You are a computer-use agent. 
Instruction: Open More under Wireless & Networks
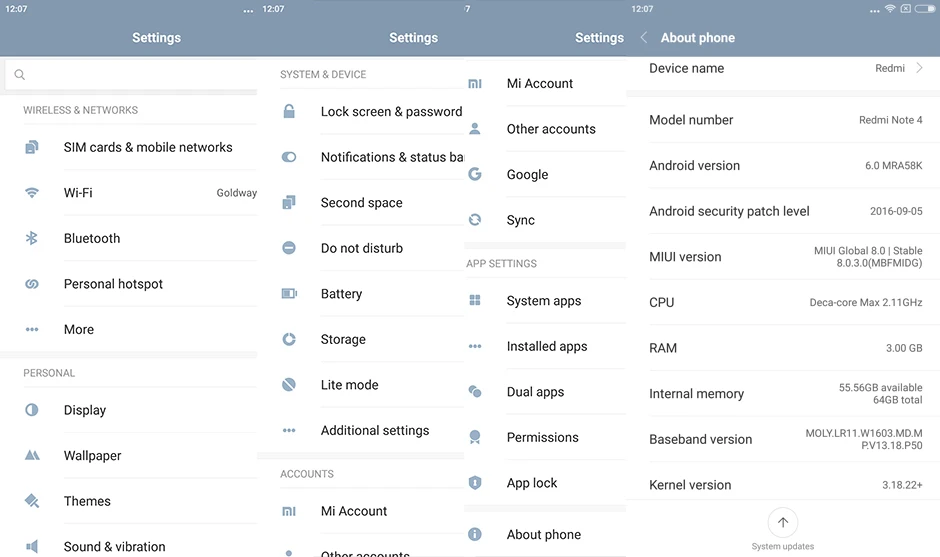coord(129,329)
